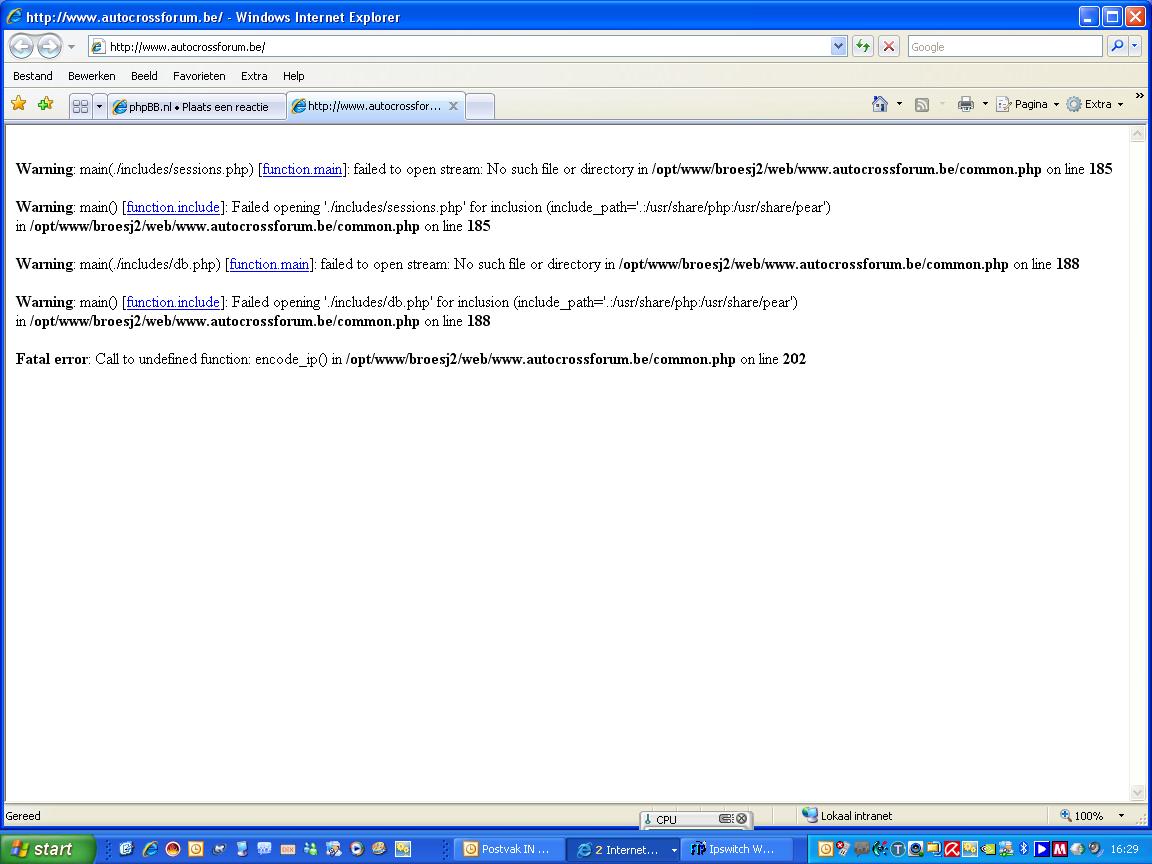1152x864 pixels.
Task: Close the autocrossforum tab
Action: click(x=453, y=106)
